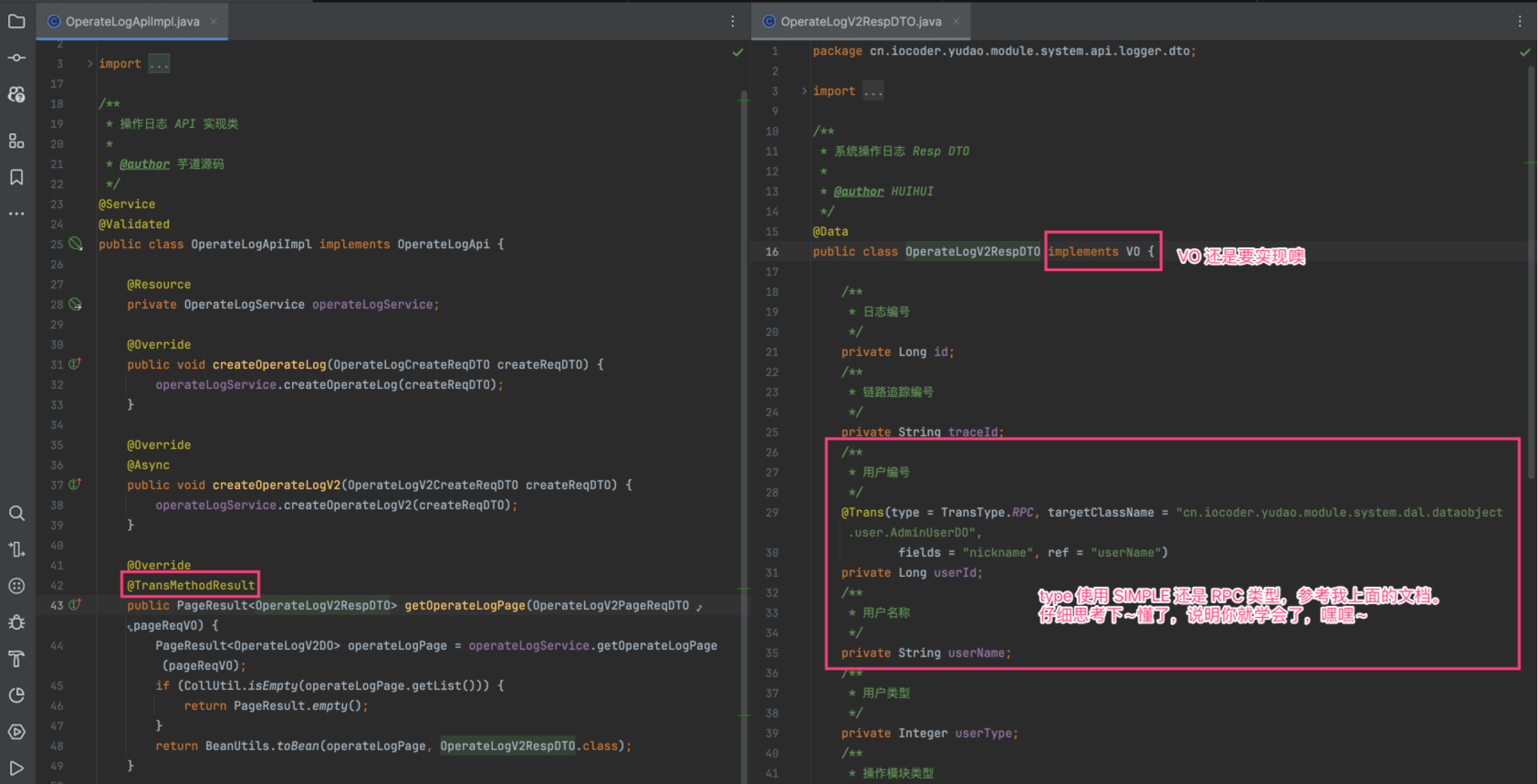
Task: Click the right editor vertical scrollbar
Action: tap(1531, 274)
